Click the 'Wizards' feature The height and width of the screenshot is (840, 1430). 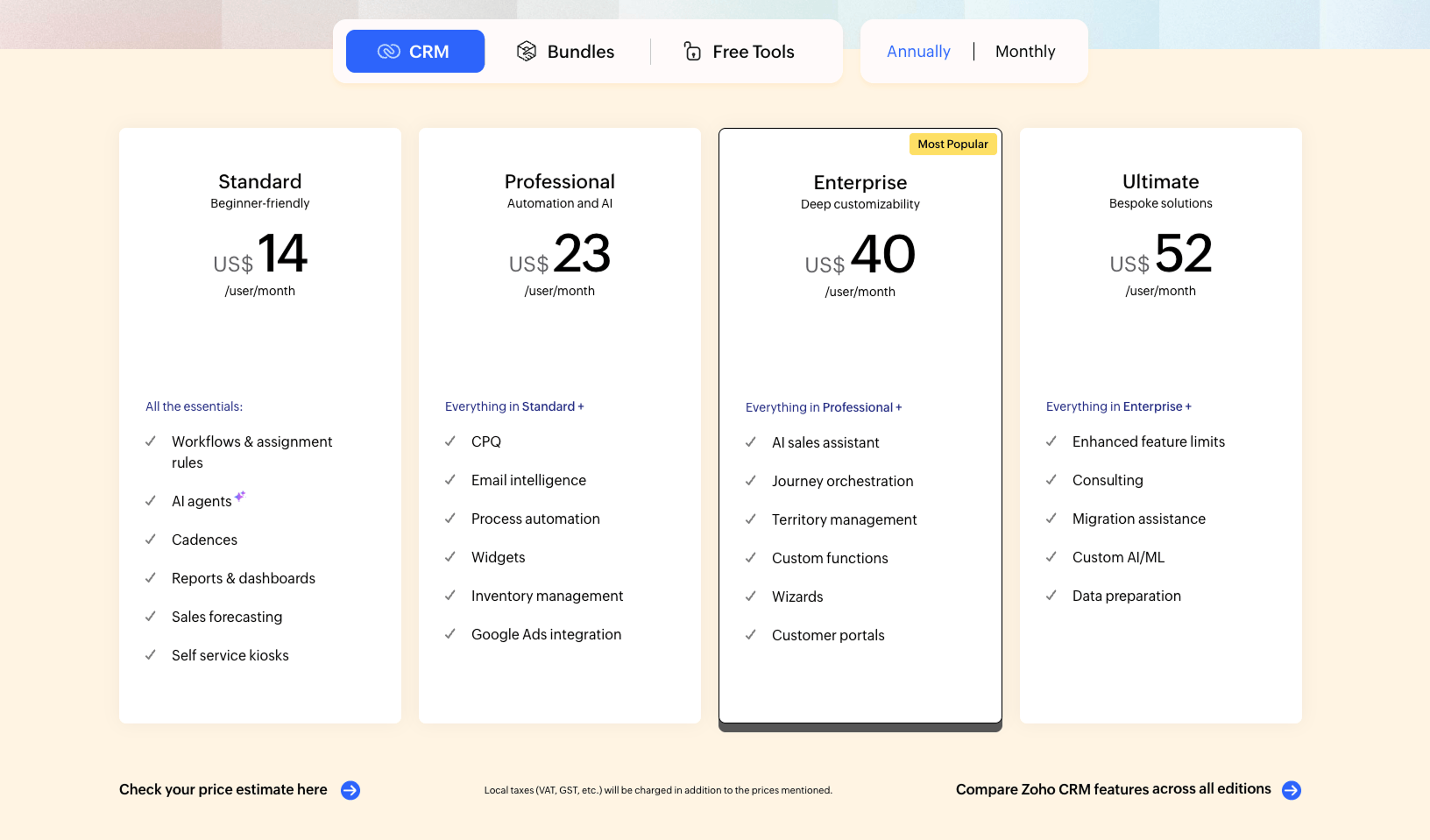coord(797,596)
